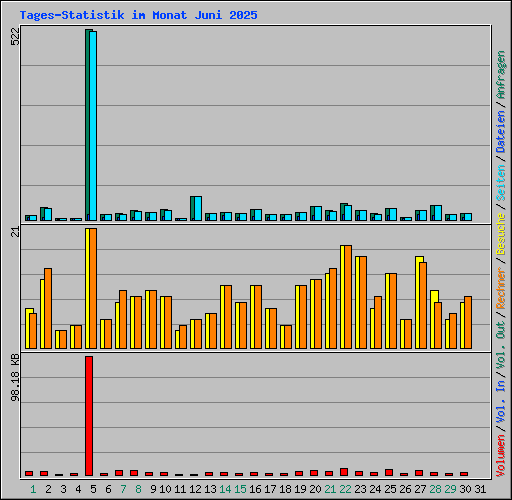Click green day label "14" on the x-axis

pyautogui.click(x=225, y=489)
